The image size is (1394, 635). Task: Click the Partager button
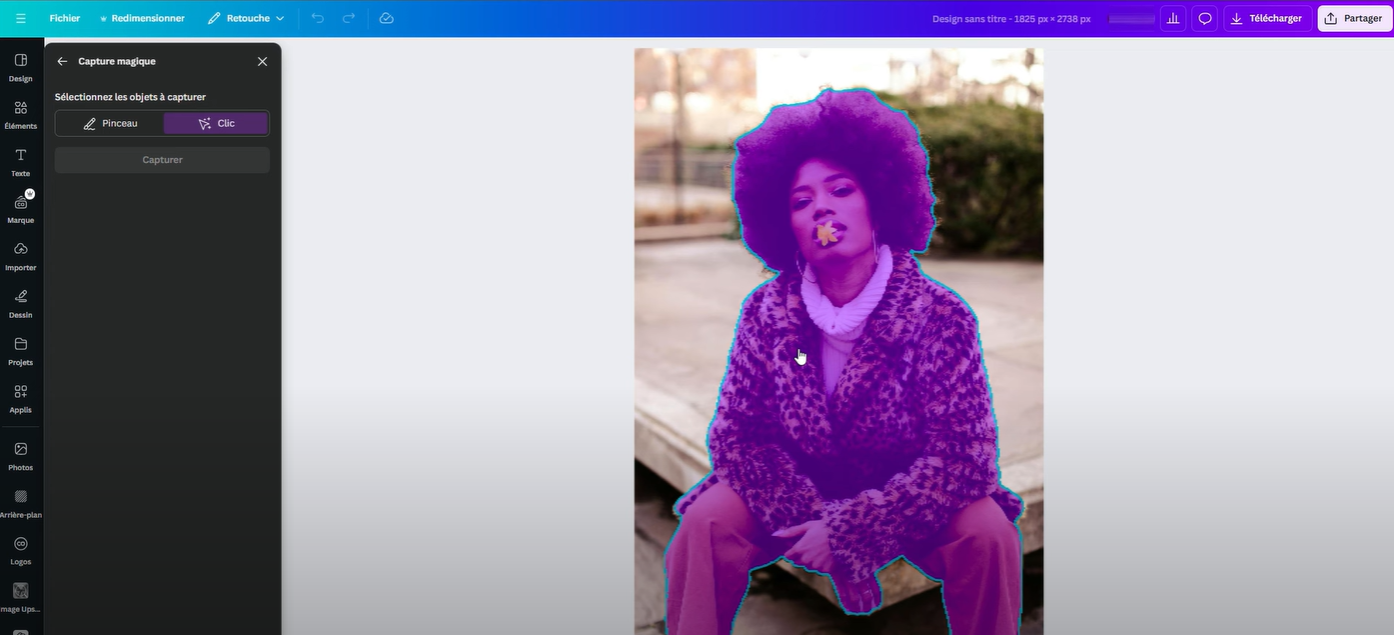1354,18
